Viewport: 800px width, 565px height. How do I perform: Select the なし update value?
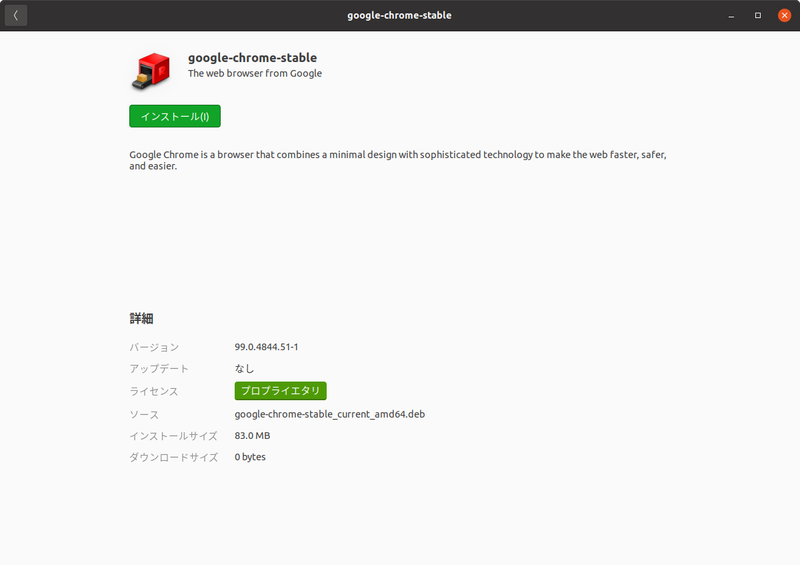pyautogui.click(x=244, y=369)
